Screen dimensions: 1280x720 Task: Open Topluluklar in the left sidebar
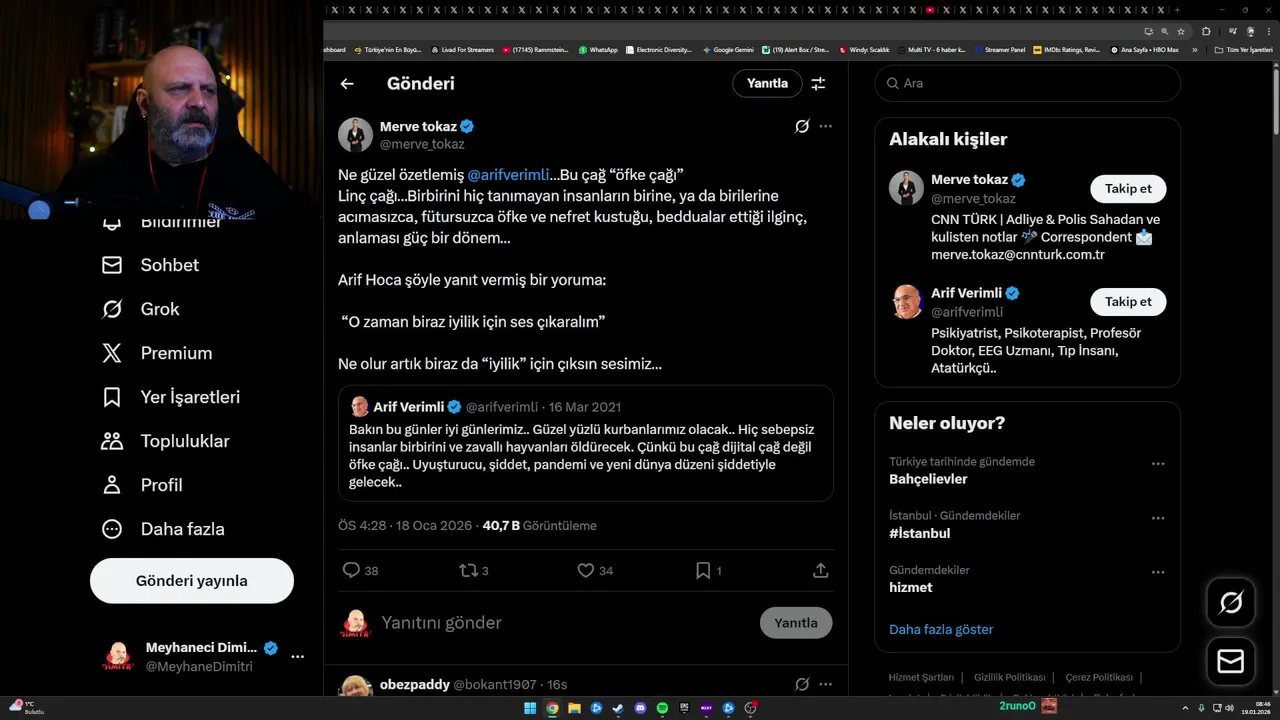165,441
